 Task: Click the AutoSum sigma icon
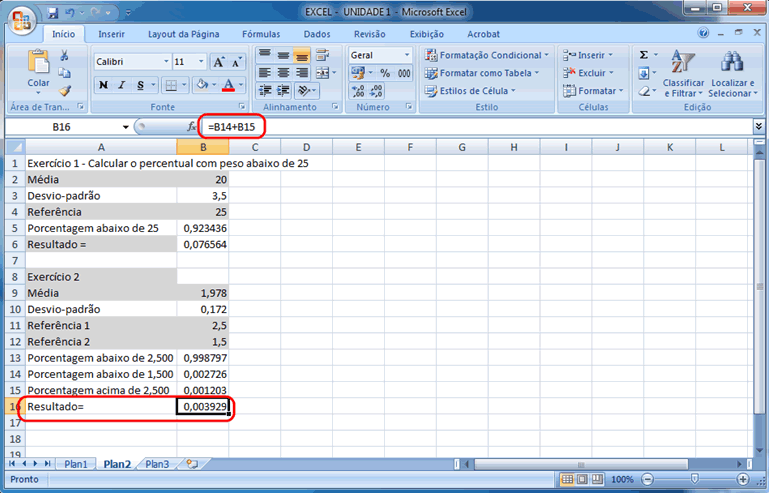pos(643,55)
